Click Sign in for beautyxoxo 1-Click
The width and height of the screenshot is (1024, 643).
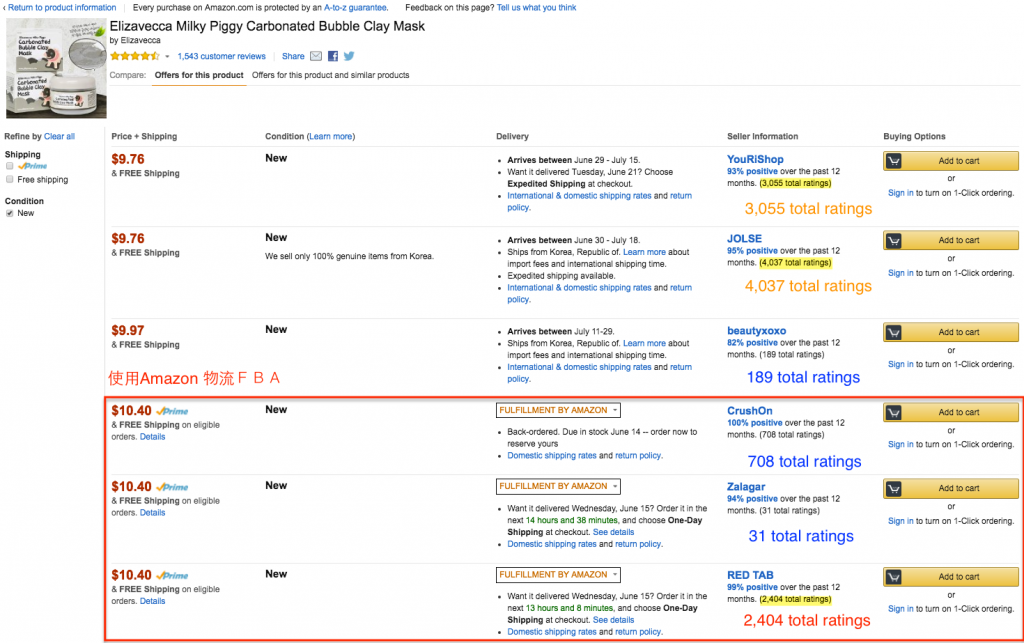[901, 364]
